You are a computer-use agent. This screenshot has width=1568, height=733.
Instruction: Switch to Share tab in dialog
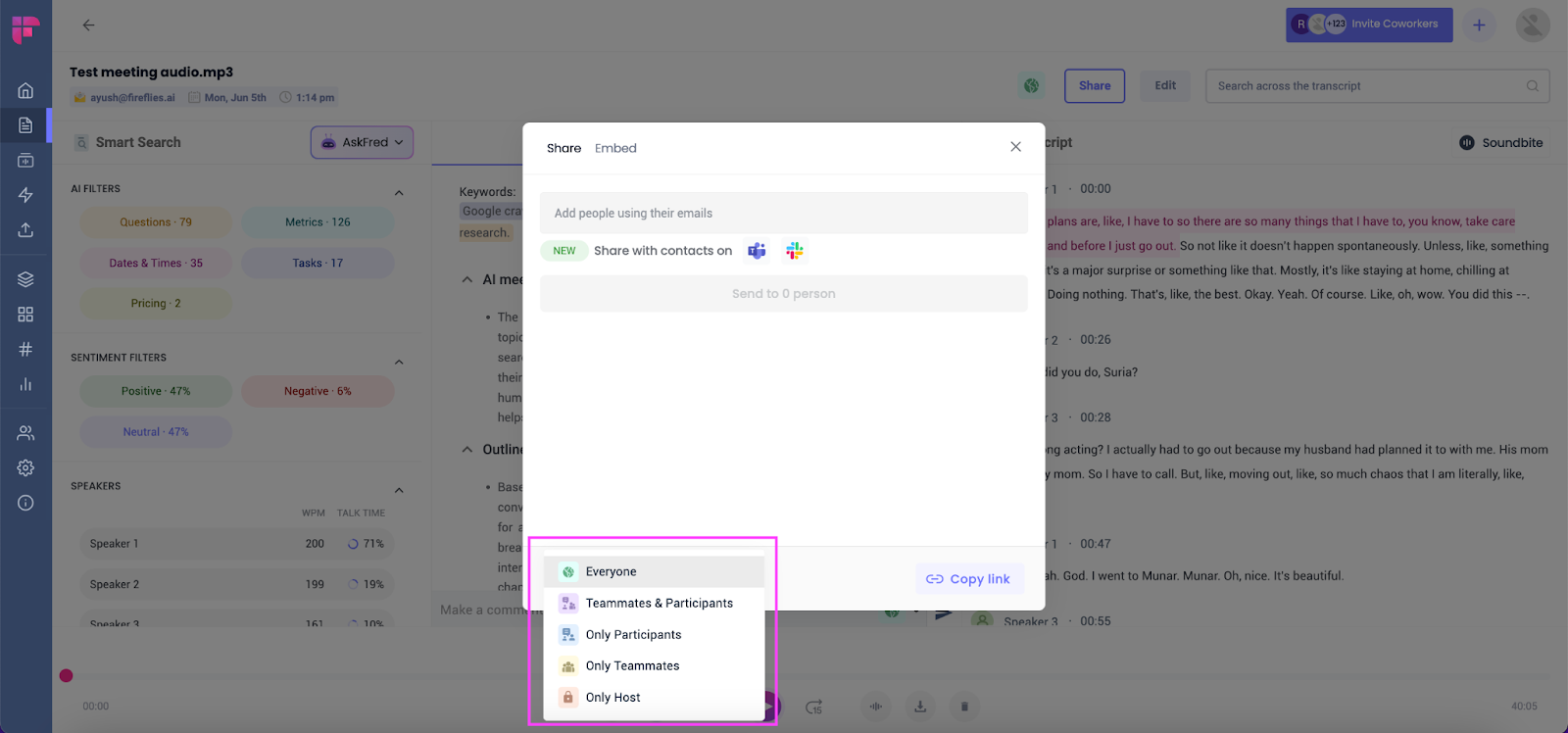(563, 148)
